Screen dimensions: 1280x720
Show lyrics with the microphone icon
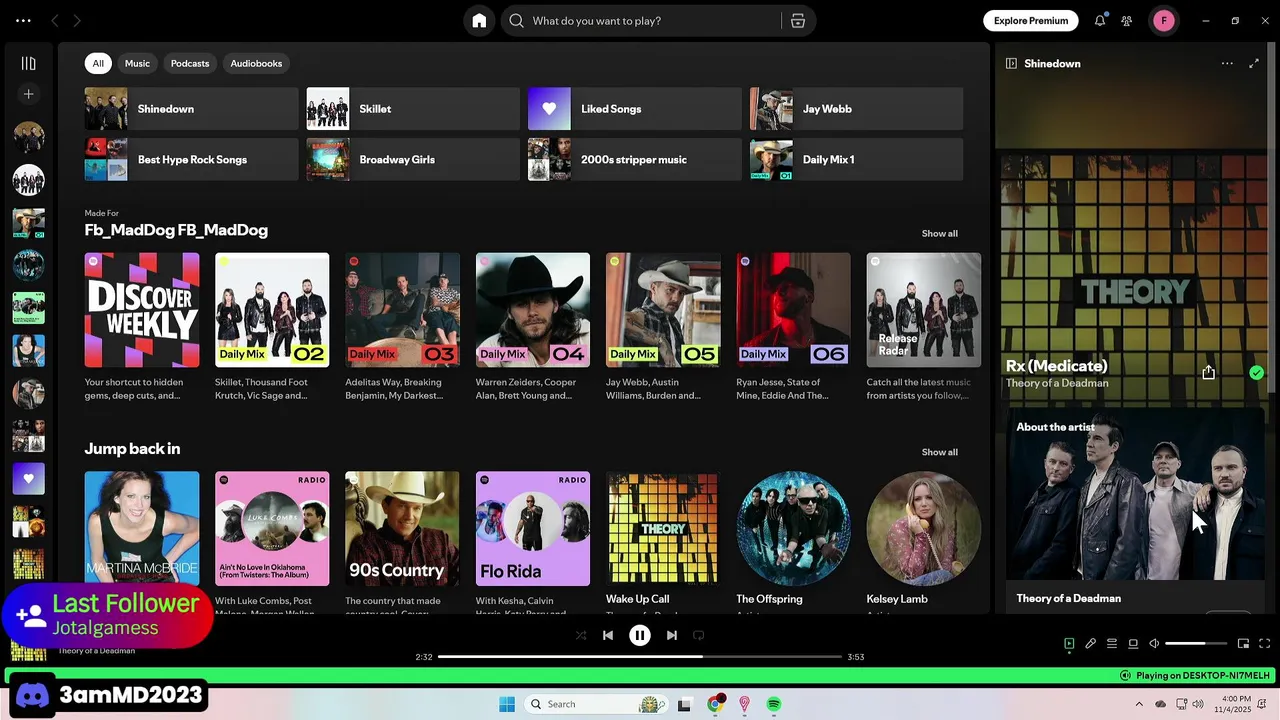pyautogui.click(x=1091, y=644)
